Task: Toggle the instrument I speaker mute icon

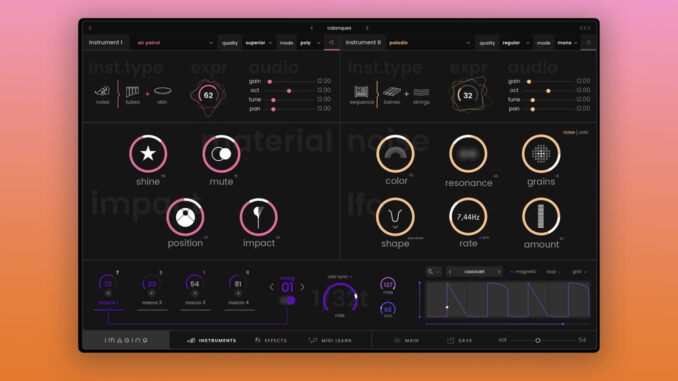Action: pyautogui.click(x=332, y=42)
